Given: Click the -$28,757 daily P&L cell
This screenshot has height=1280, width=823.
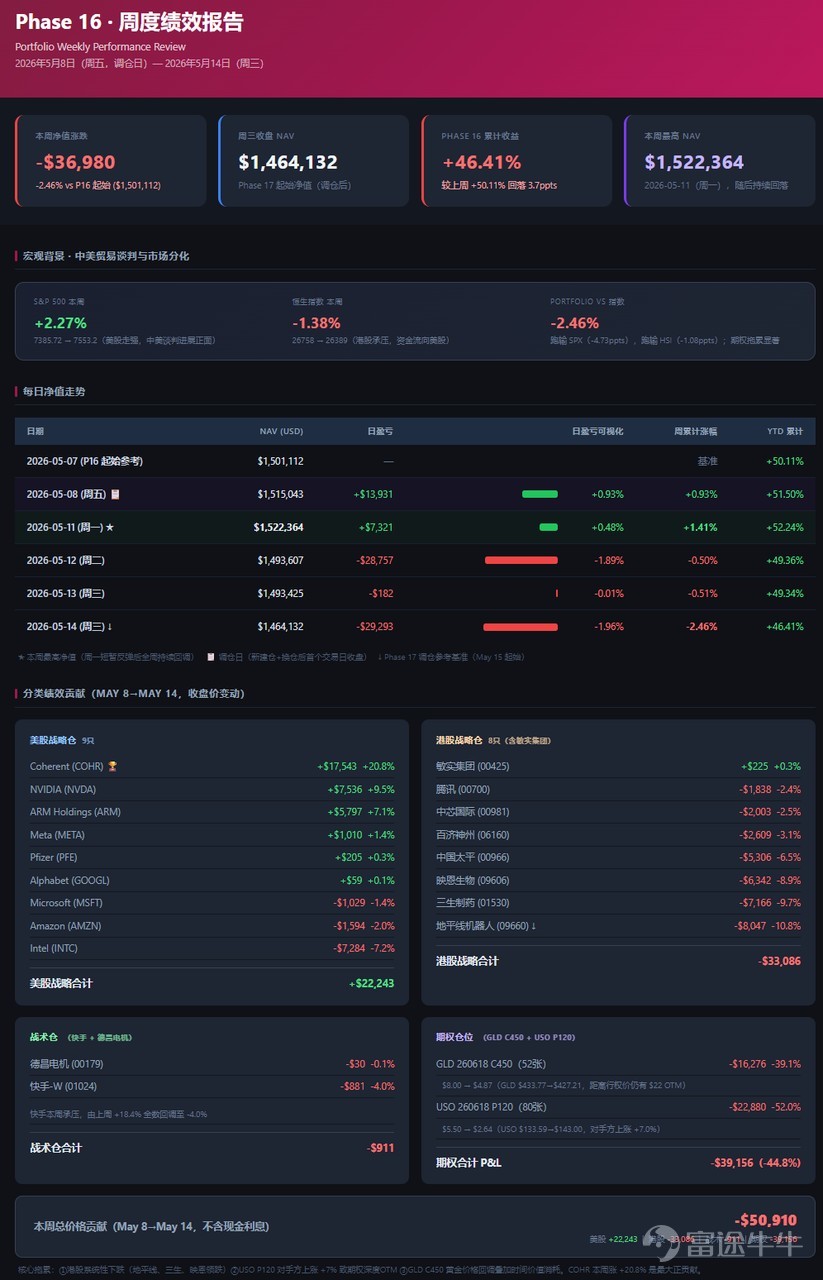Looking at the screenshot, I should point(375,560).
